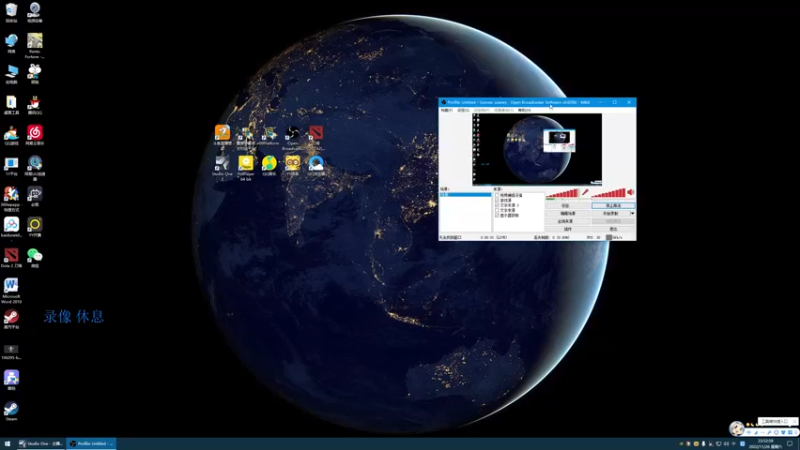This screenshot has height=450, width=800.
Task: Launch the Dota 2 刀塔 desktop shortcut
Action: click(11, 258)
